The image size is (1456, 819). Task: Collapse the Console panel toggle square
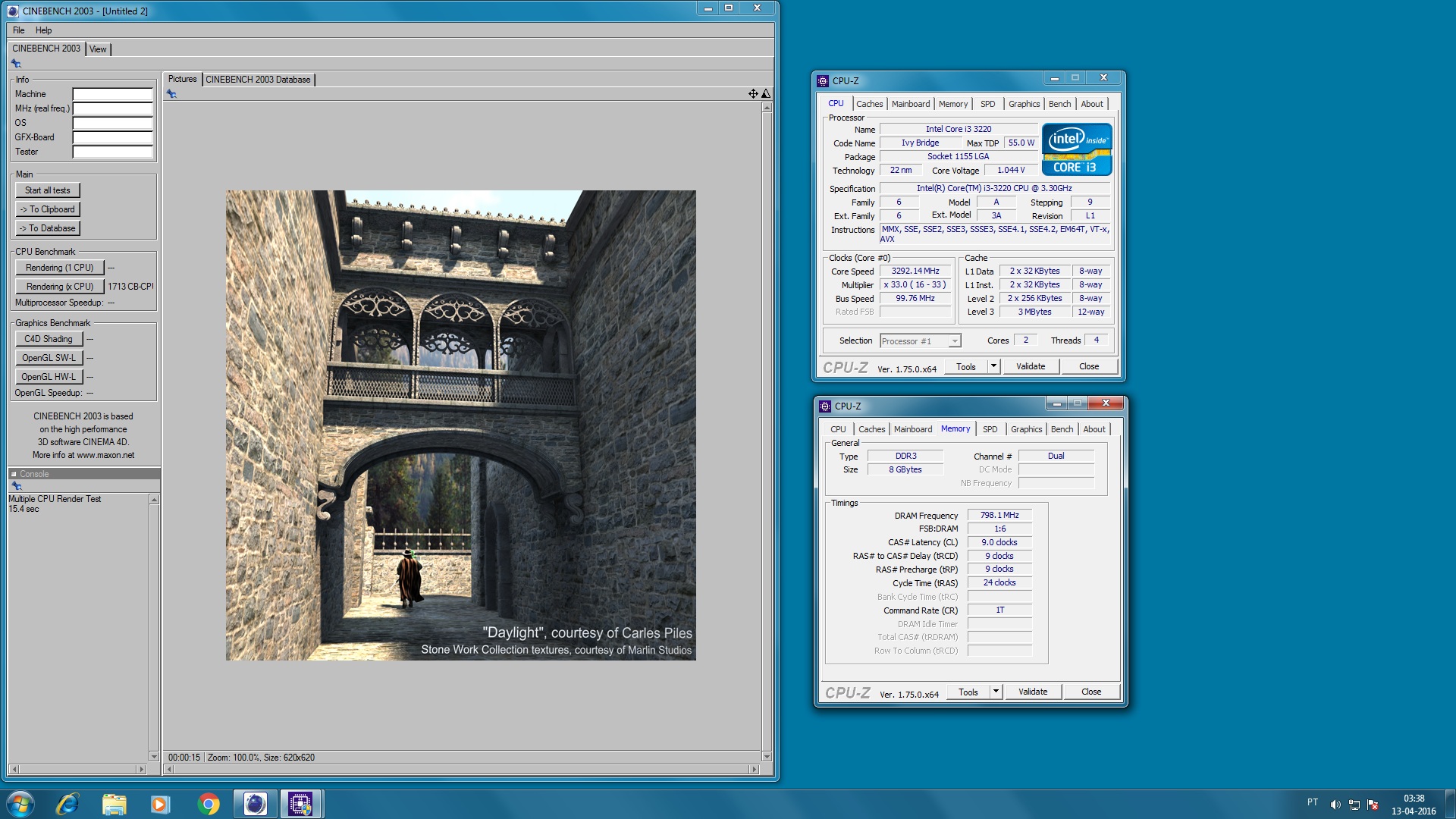click(x=14, y=474)
